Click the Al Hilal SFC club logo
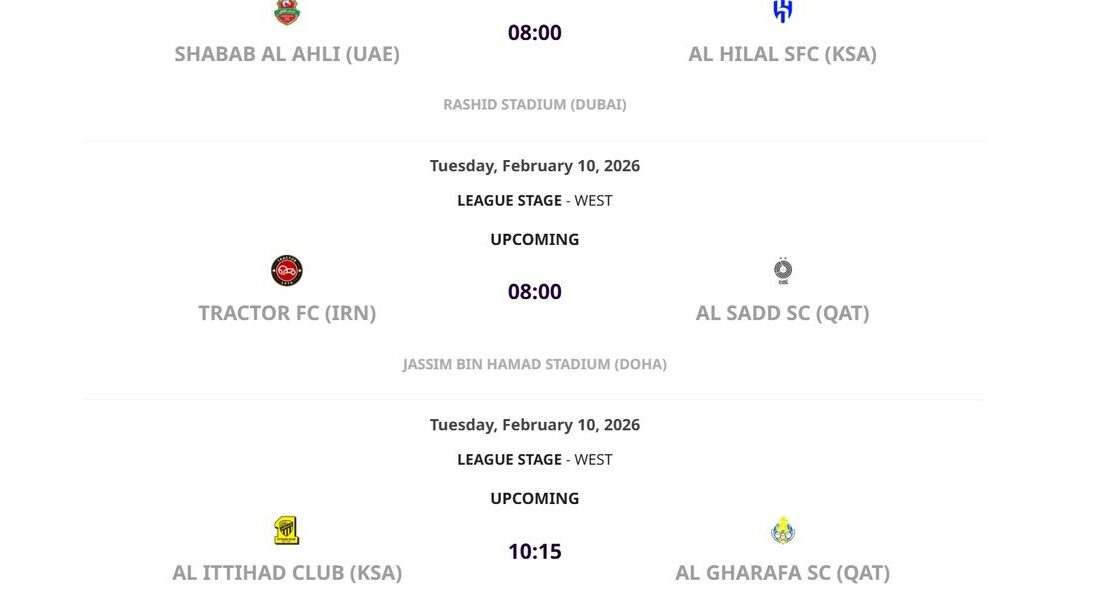 click(782, 11)
